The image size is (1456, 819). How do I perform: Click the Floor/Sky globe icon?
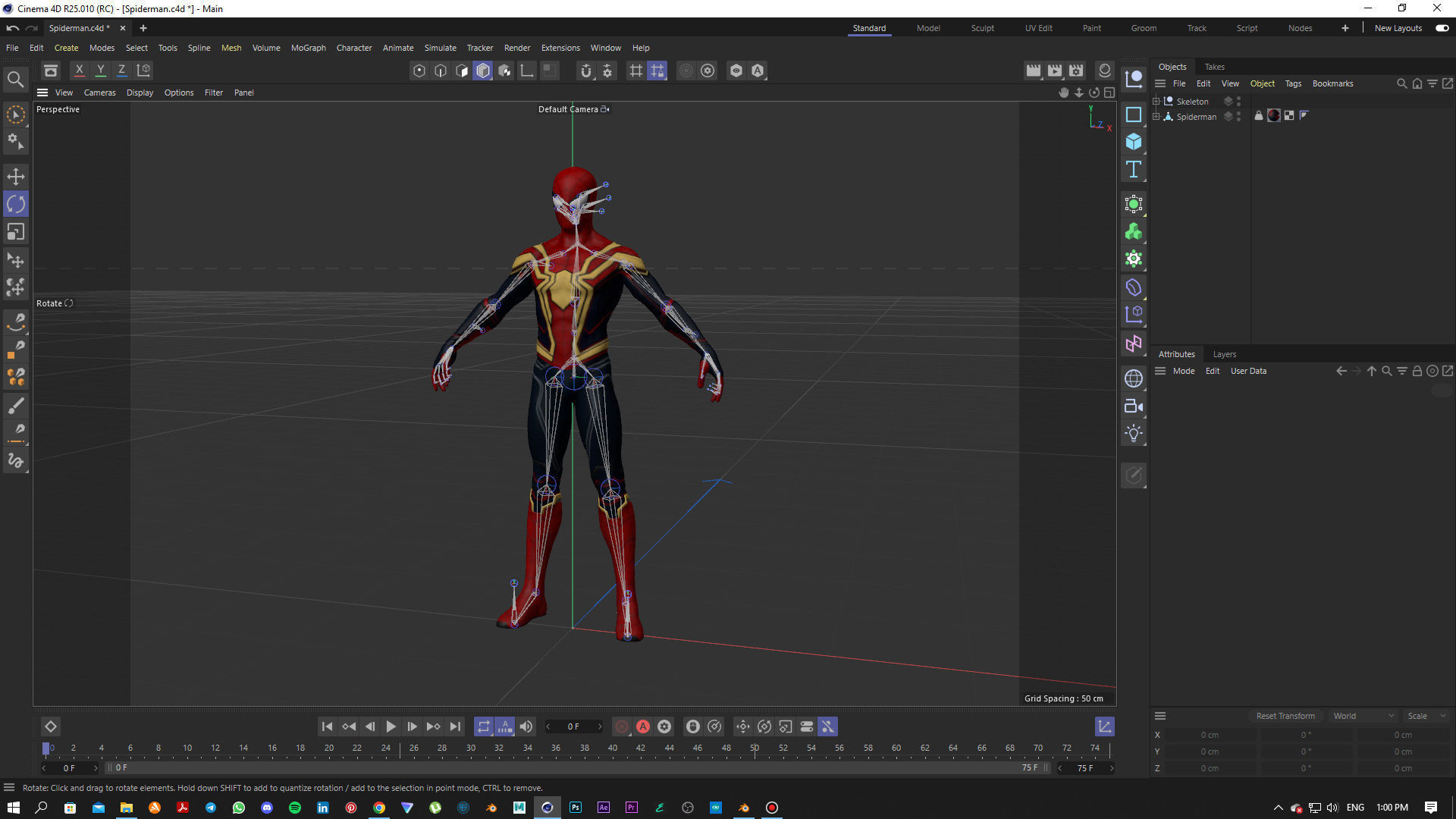[1134, 378]
